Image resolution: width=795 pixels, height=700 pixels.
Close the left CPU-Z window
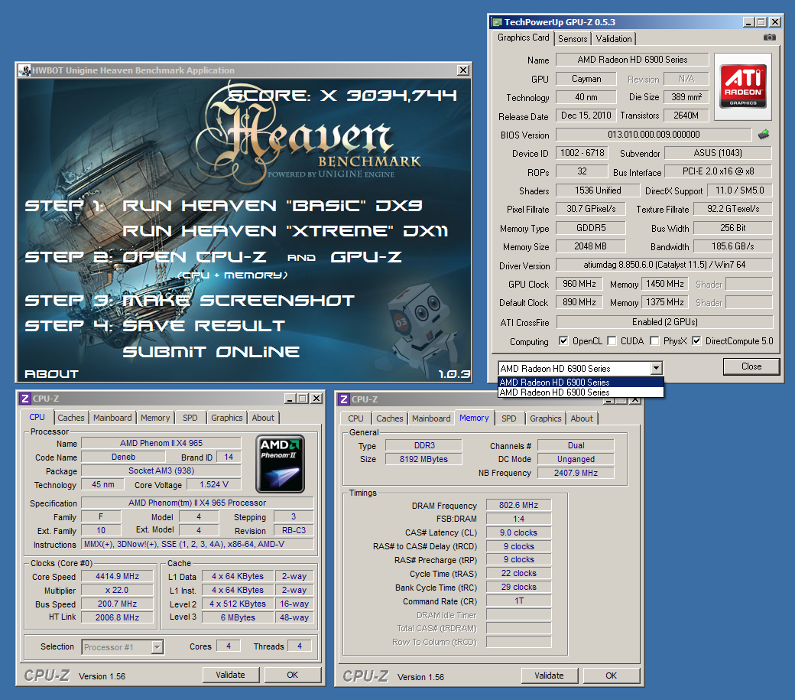316,398
